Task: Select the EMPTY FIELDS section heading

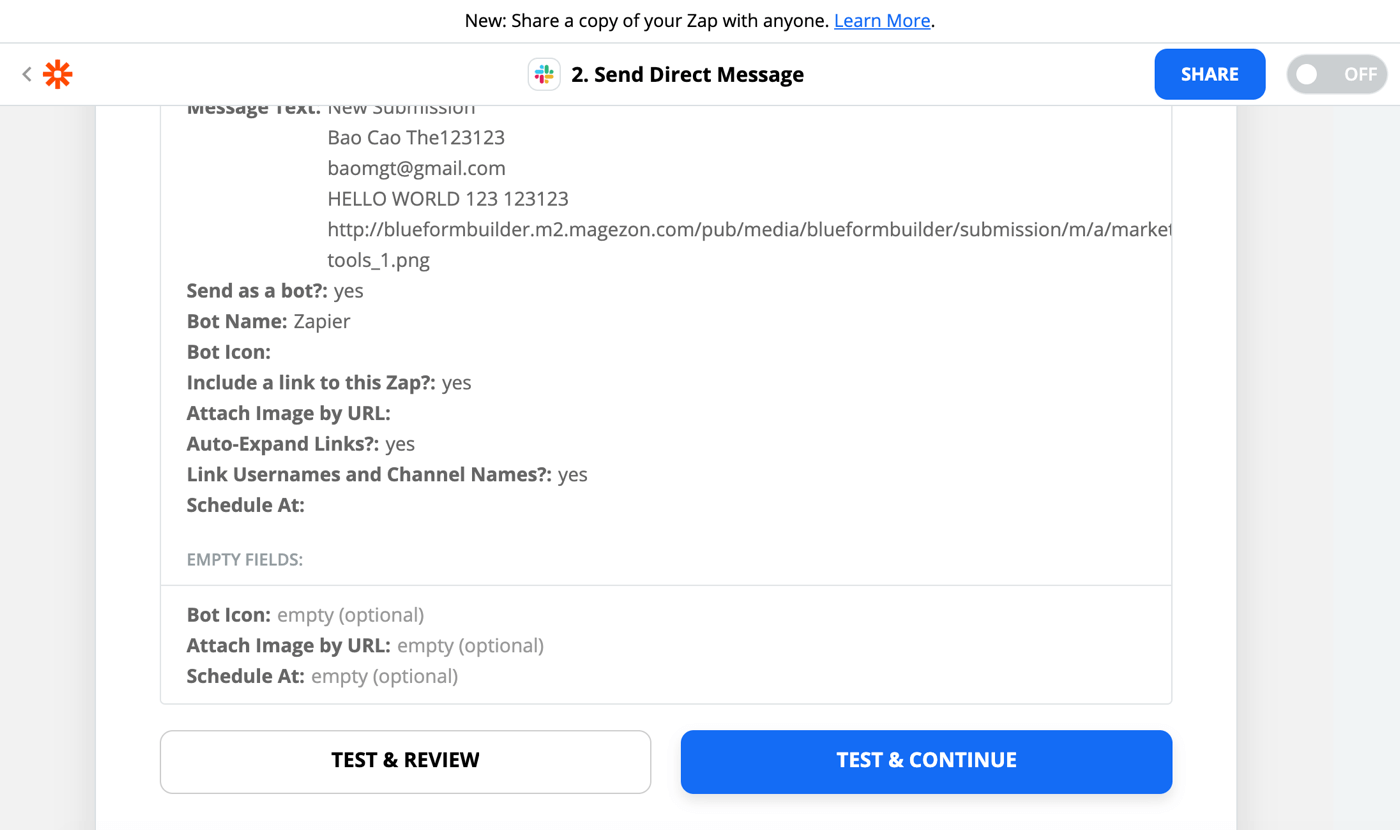Action: coord(244,559)
